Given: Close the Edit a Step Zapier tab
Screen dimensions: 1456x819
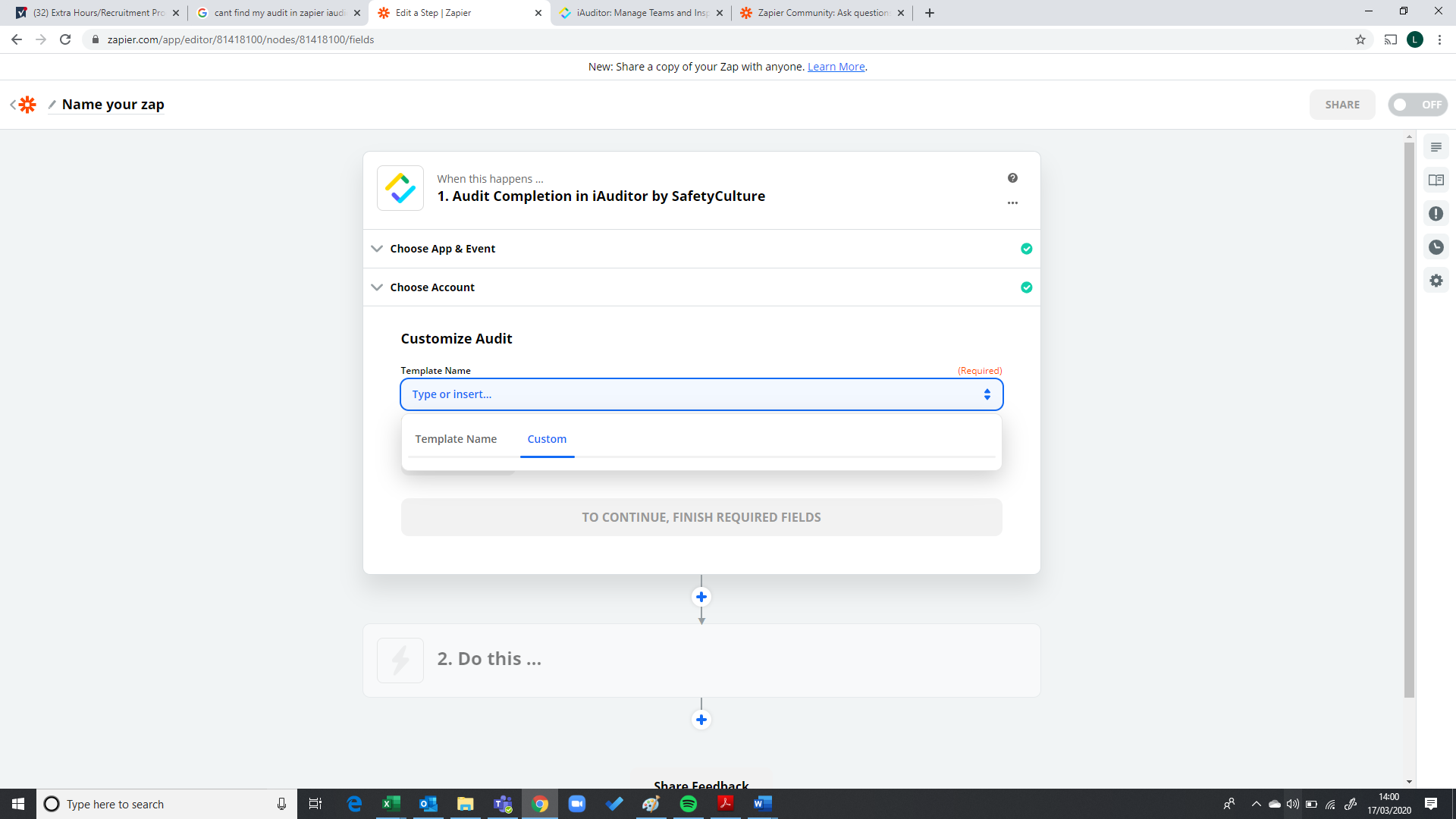Looking at the screenshot, I should (538, 13).
